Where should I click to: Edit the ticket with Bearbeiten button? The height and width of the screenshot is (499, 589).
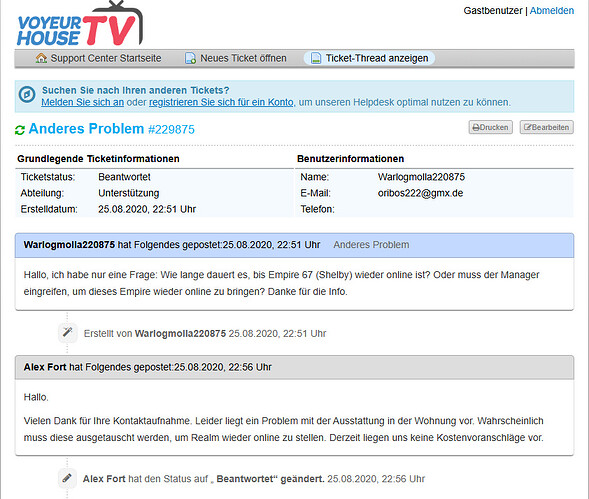(547, 127)
